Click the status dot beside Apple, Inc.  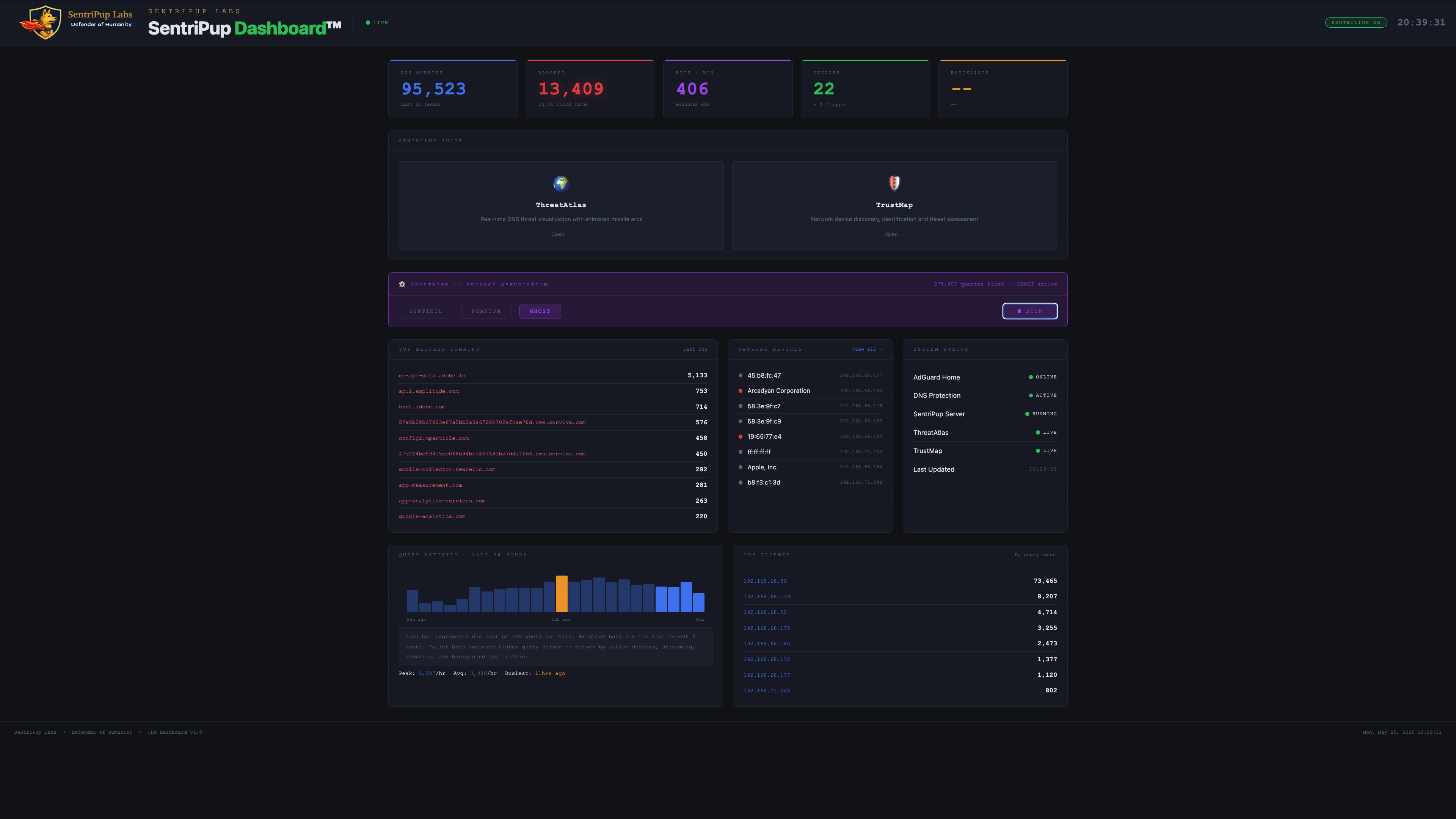(741, 467)
